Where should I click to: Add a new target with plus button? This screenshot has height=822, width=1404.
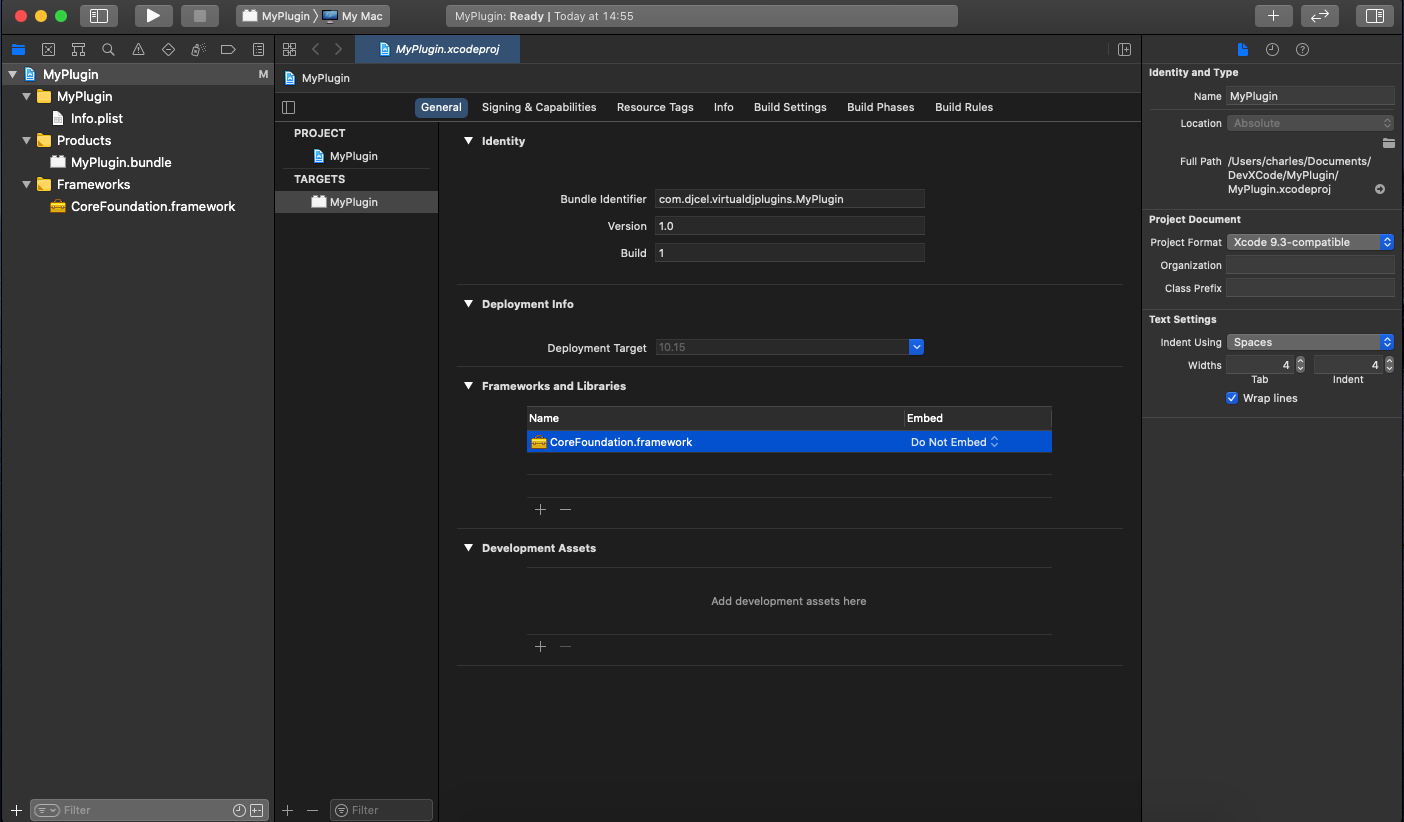tap(288, 810)
